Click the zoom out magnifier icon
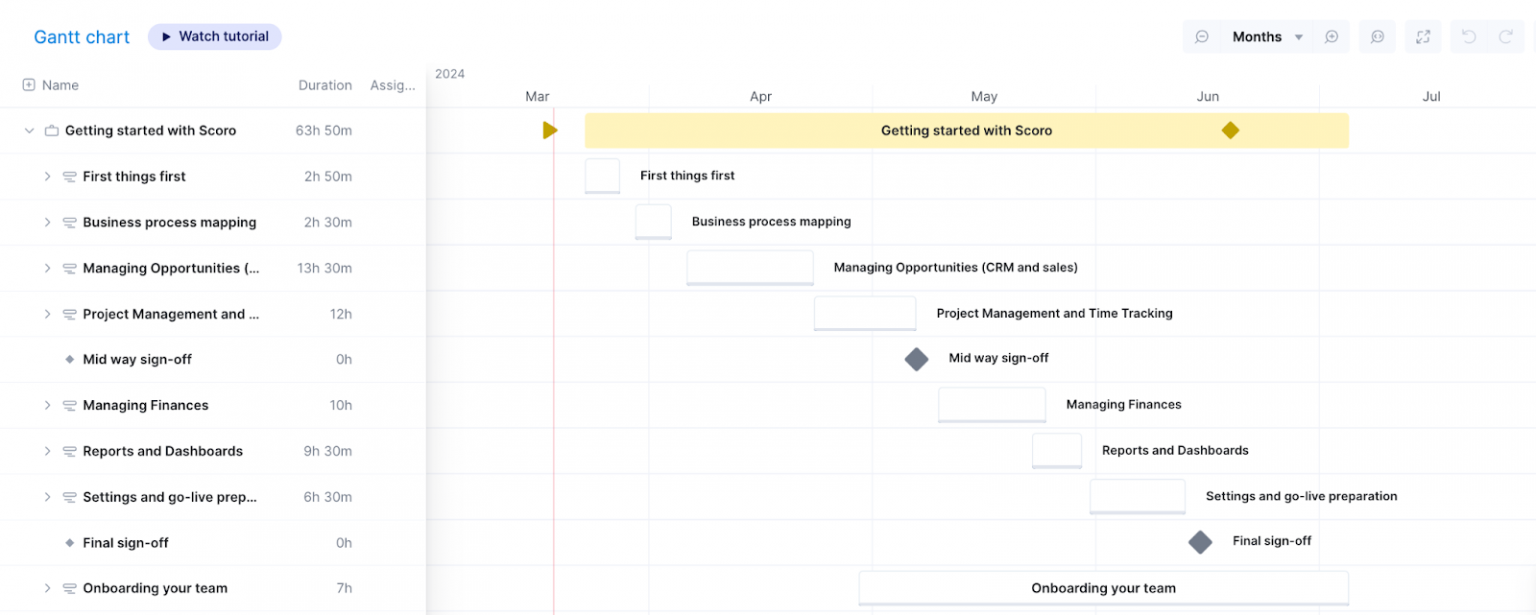 coord(1202,37)
